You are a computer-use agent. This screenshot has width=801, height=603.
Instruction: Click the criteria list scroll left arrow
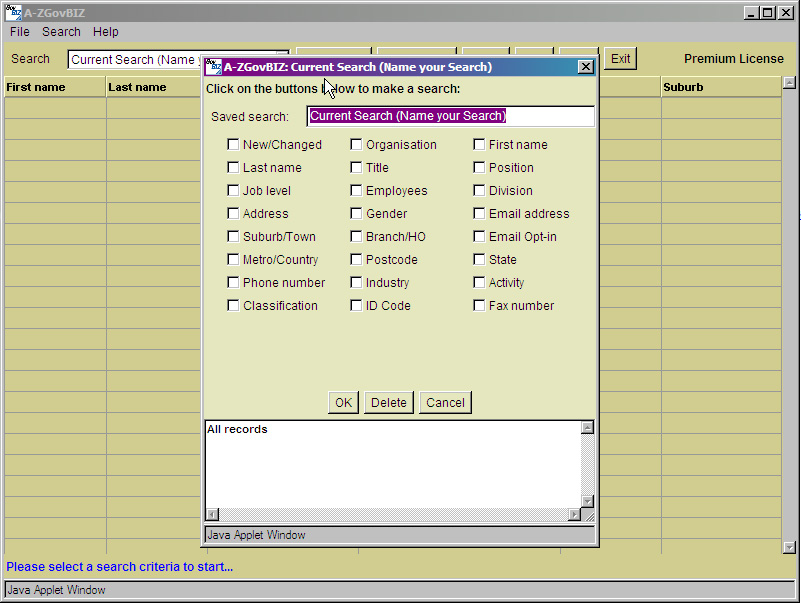[x=213, y=515]
